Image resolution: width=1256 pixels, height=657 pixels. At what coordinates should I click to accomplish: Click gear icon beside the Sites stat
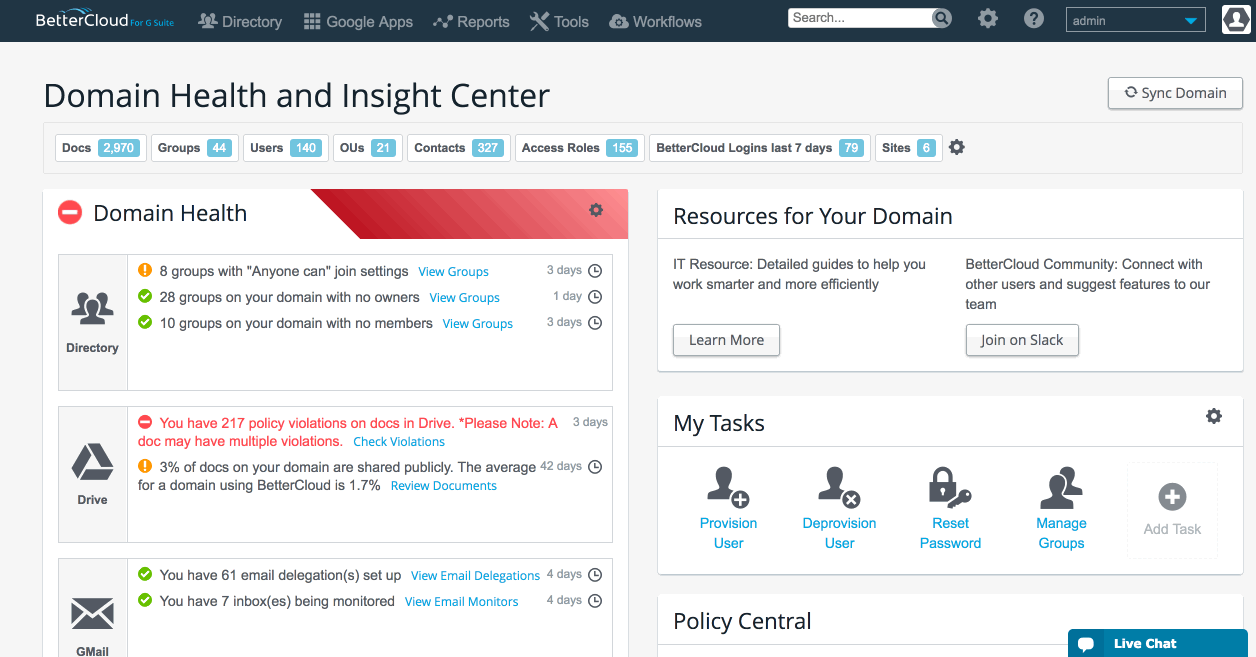pos(957,148)
